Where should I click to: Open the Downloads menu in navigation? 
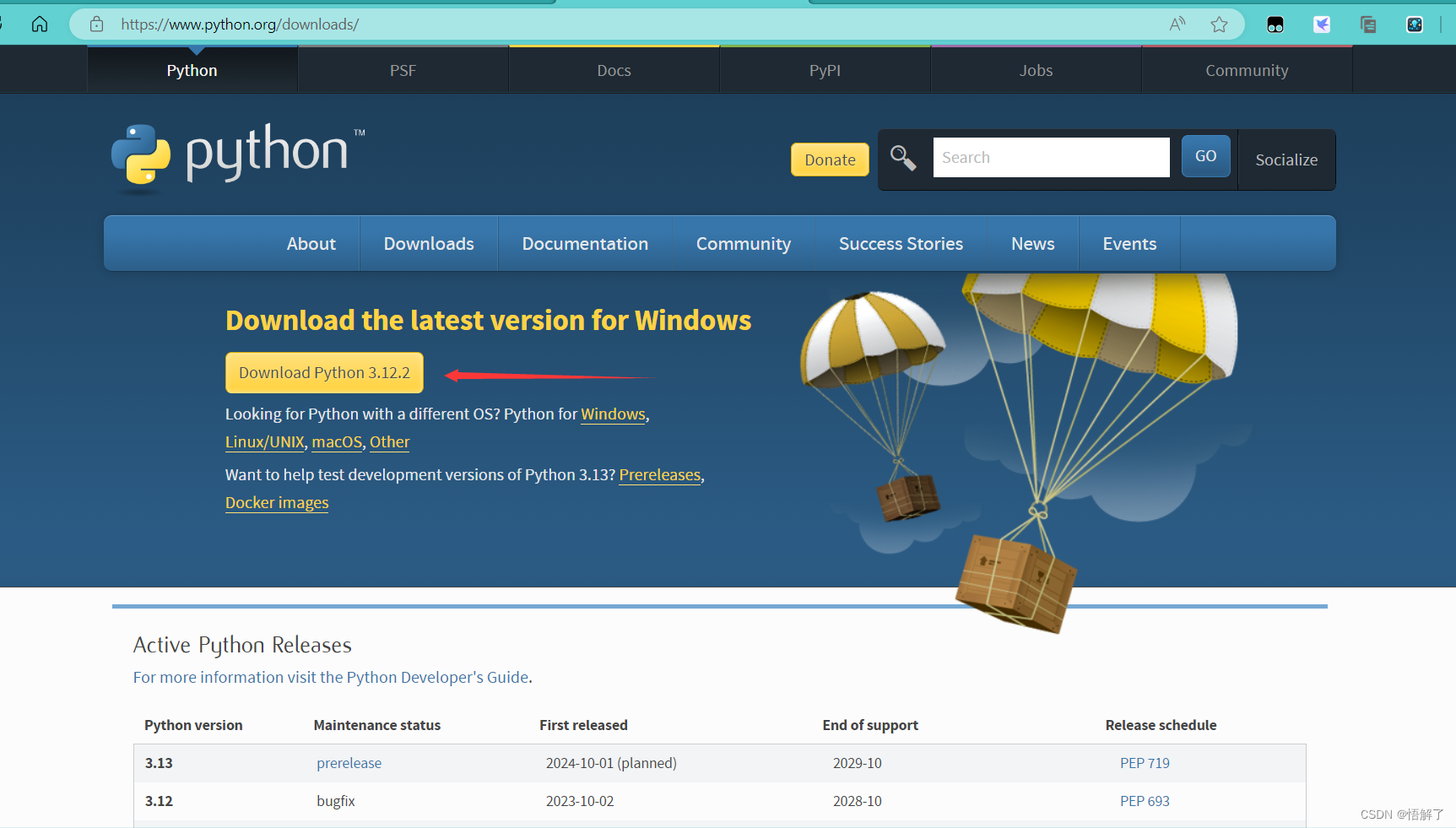click(x=429, y=244)
